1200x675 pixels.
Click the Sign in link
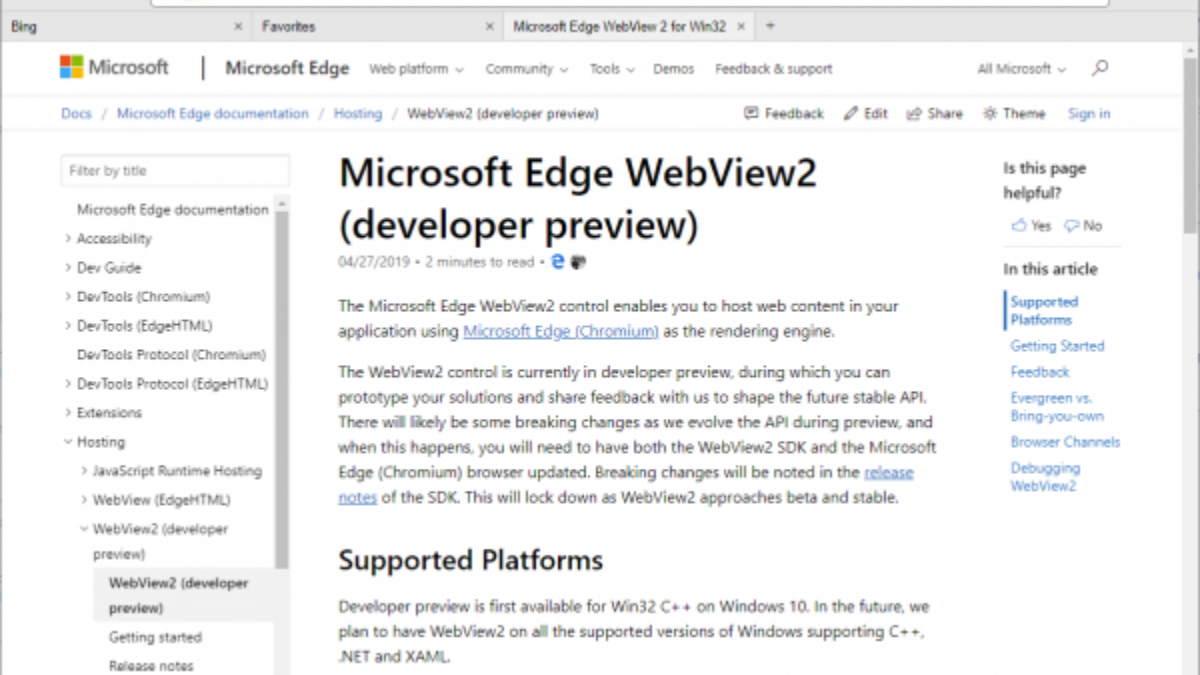pyautogui.click(x=1088, y=114)
